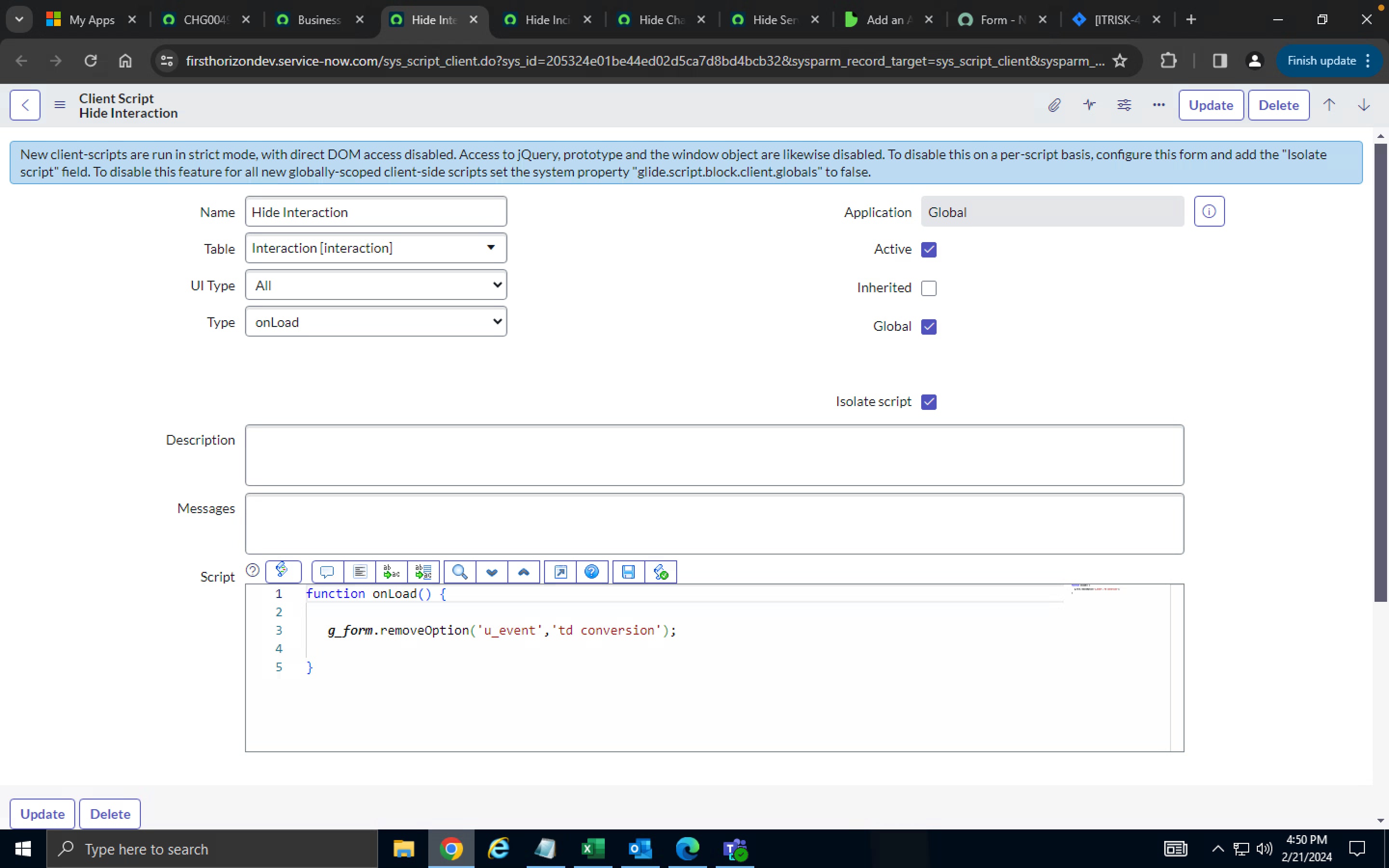Click the Update button at bottom
This screenshot has width=1389, height=868.
(41, 814)
